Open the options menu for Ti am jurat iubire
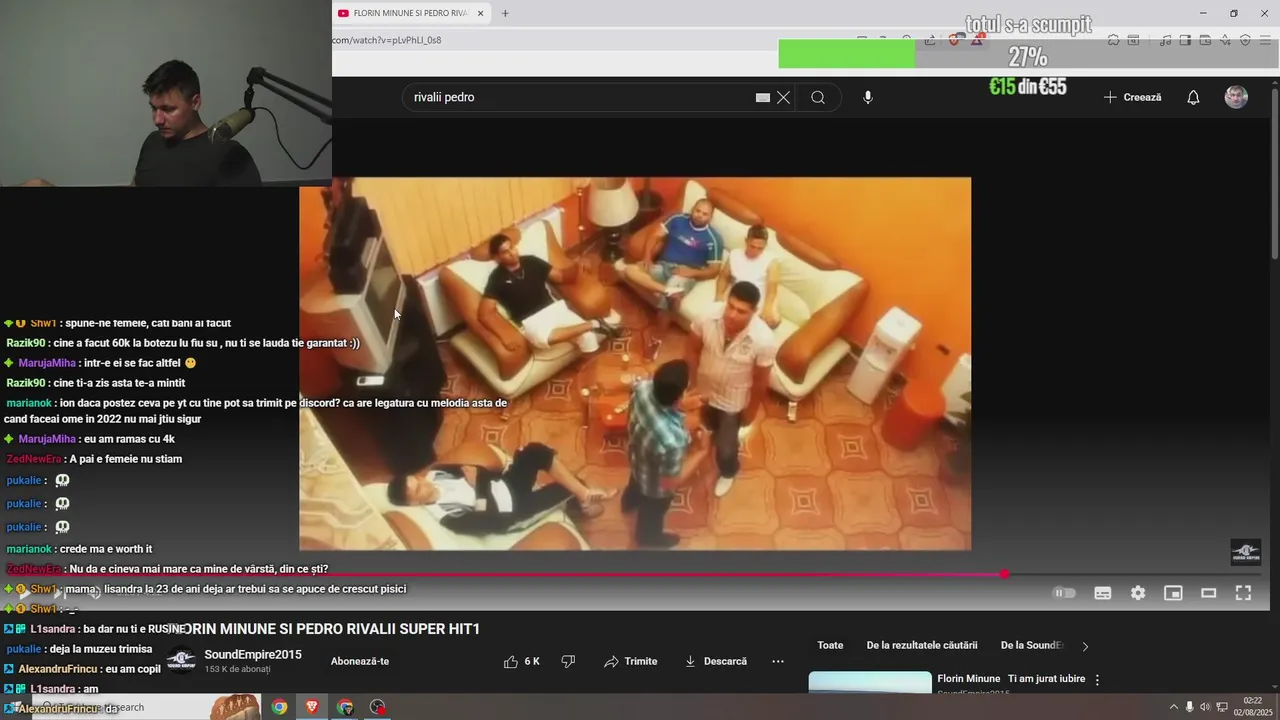 [1097, 679]
